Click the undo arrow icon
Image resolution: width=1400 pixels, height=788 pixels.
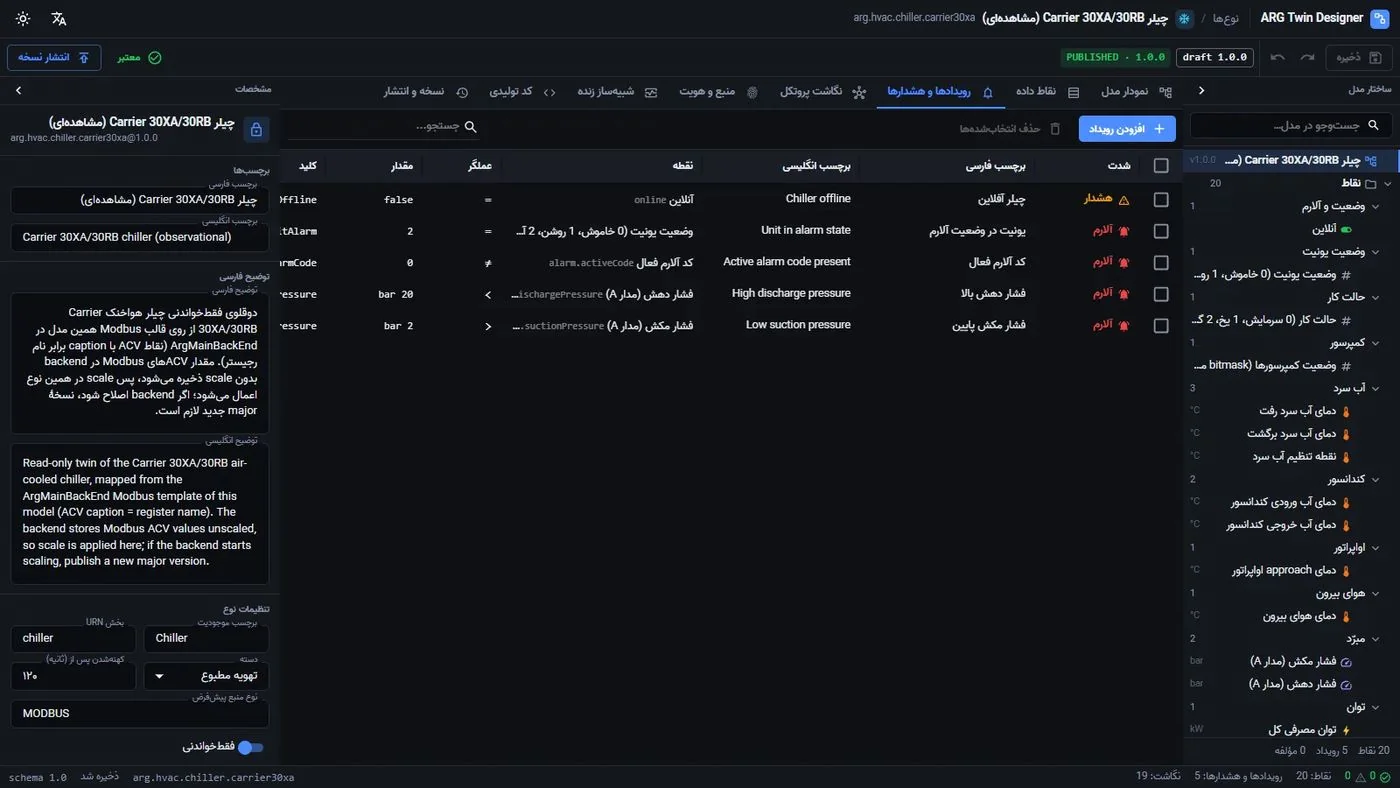click(1278, 57)
